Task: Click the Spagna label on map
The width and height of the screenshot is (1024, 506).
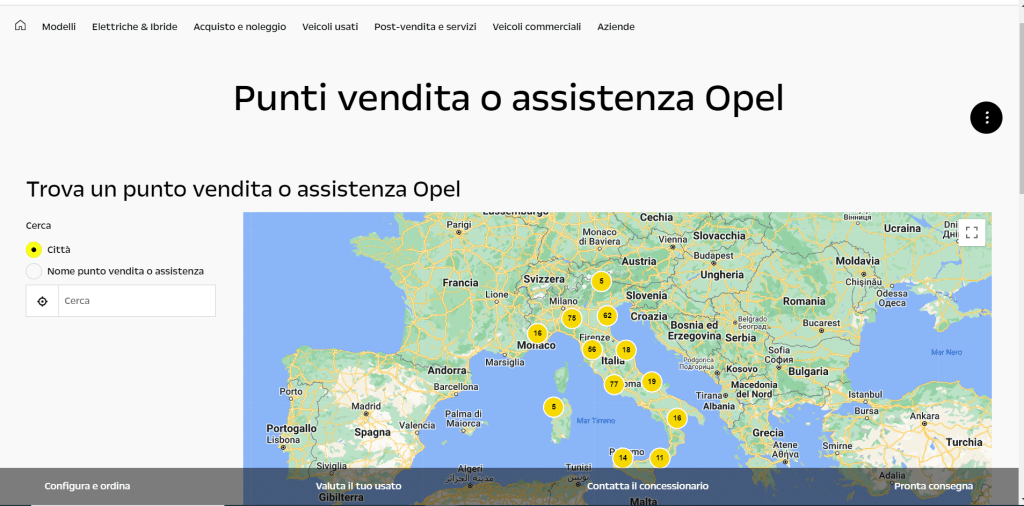Action: 372,432
